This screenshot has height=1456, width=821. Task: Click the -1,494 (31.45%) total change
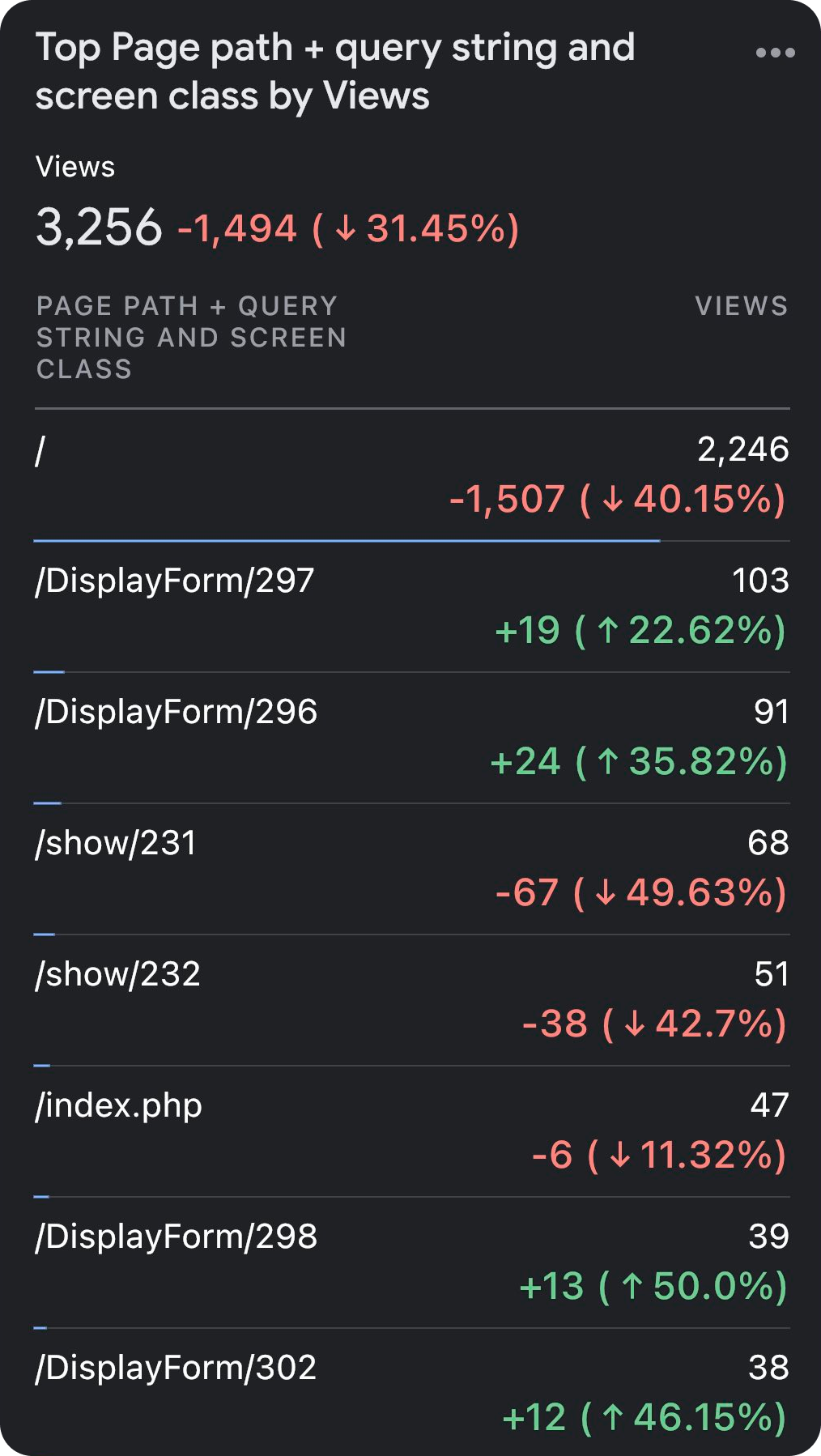pyautogui.click(x=348, y=228)
